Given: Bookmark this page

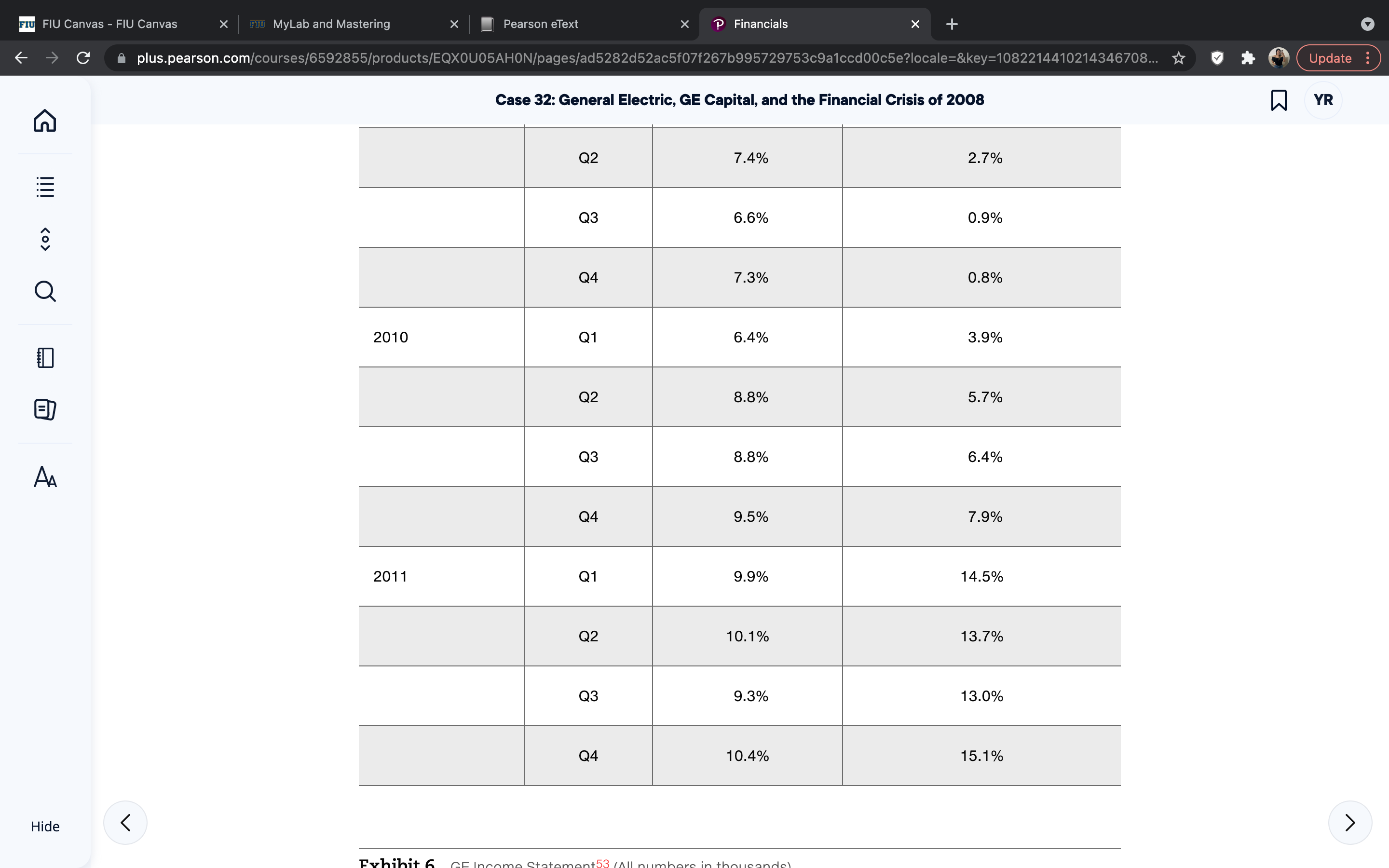Looking at the screenshot, I should coord(1279,100).
